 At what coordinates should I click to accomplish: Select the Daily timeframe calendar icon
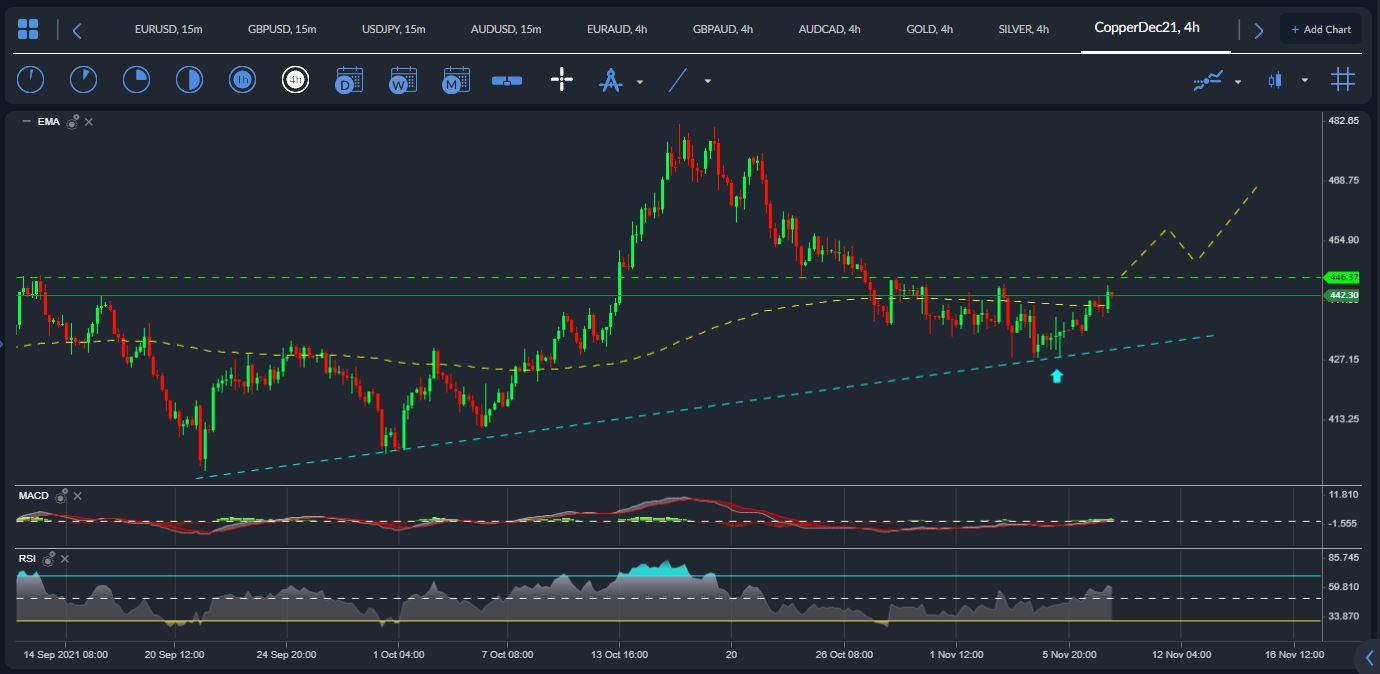(x=349, y=80)
